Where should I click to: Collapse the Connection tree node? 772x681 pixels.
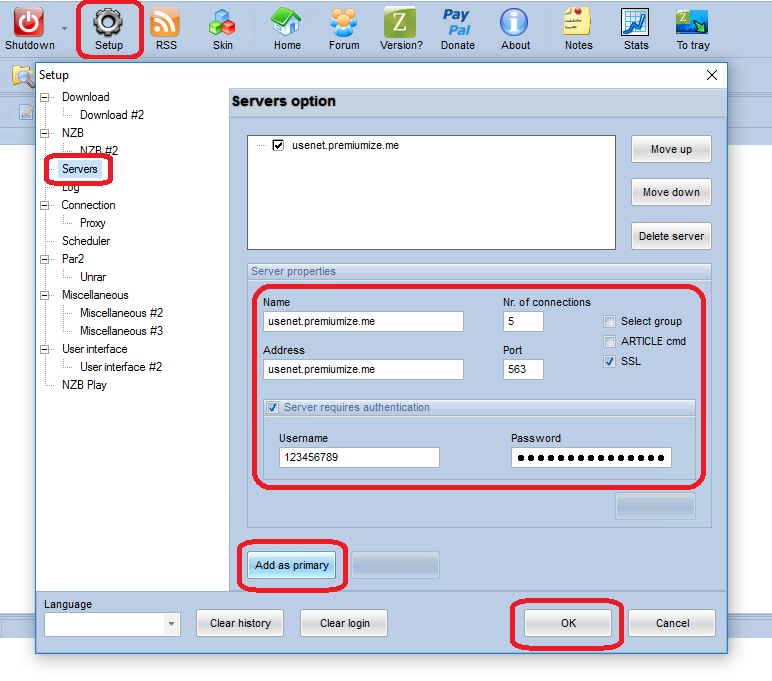pos(45,205)
